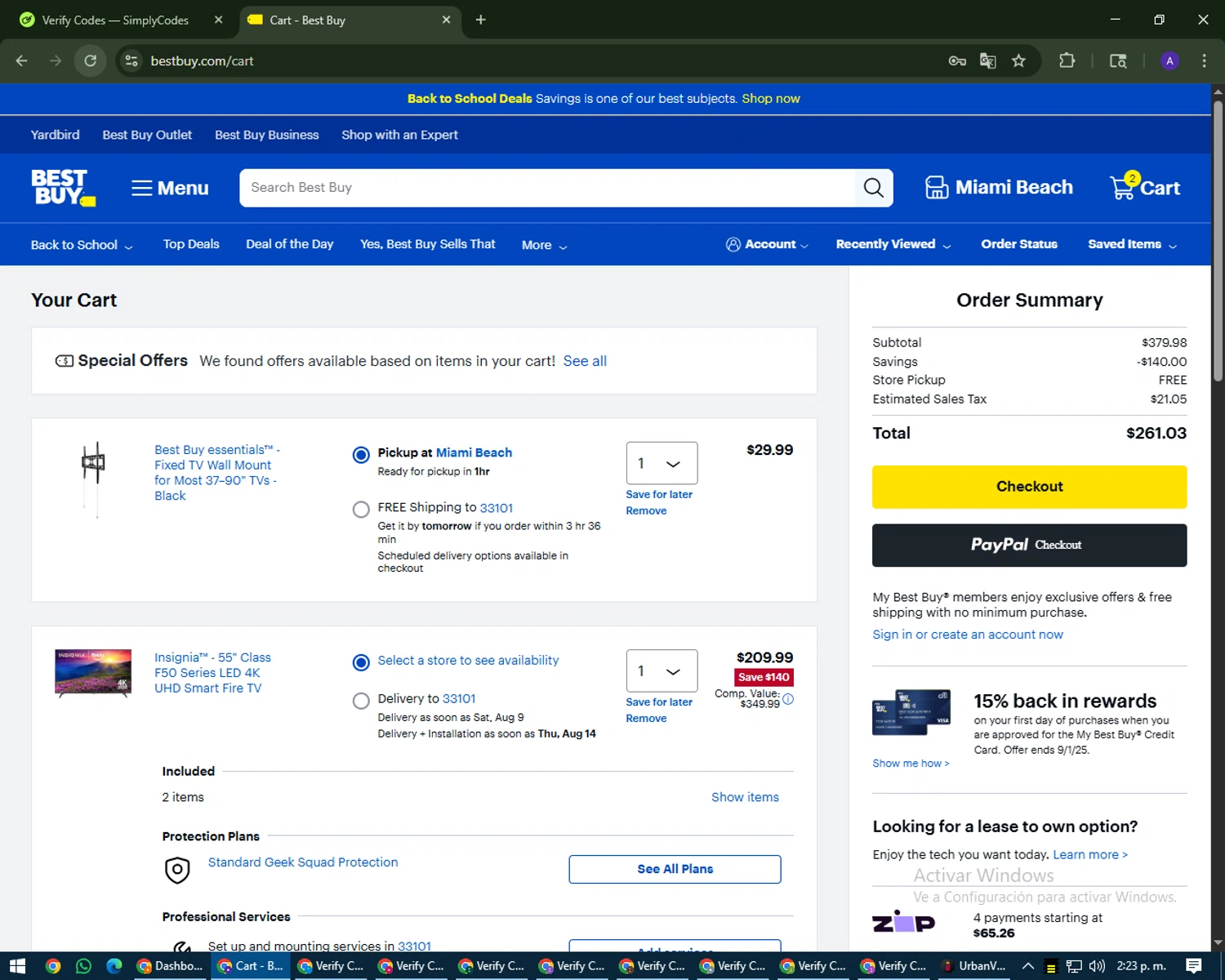Expand the More navigation dropdown
The width and height of the screenshot is (1225, 980).
pyautogui.click(x=544, y=245)
